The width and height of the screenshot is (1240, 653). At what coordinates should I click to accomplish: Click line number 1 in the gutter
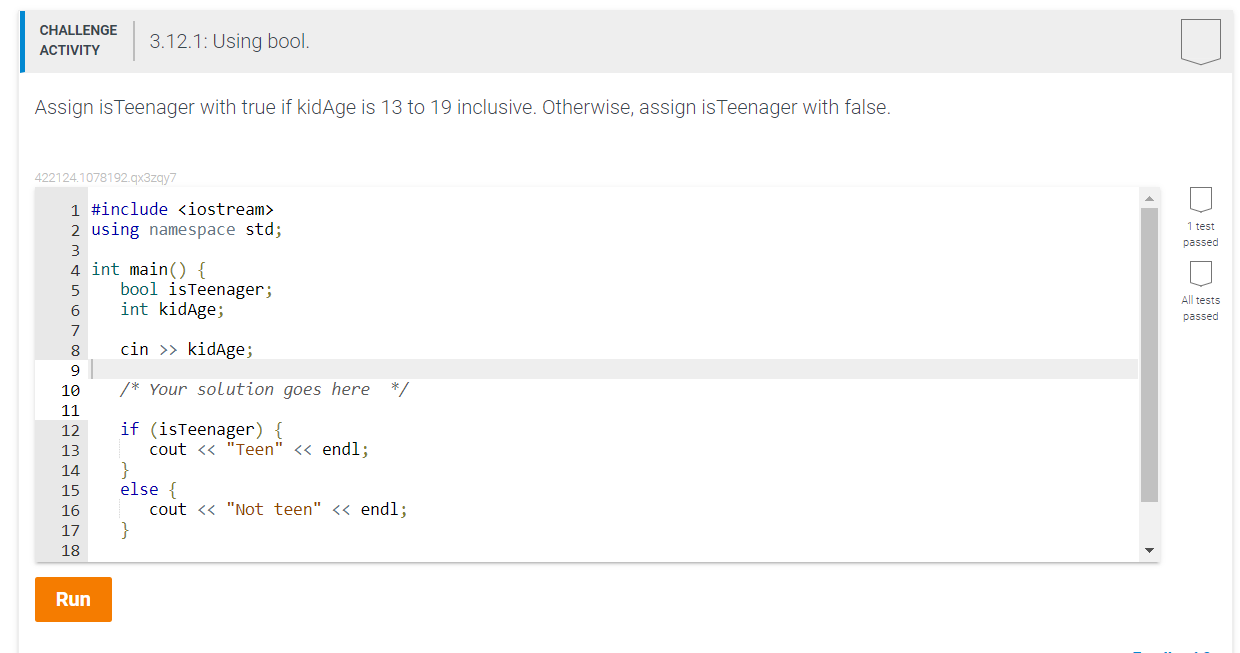74,209
